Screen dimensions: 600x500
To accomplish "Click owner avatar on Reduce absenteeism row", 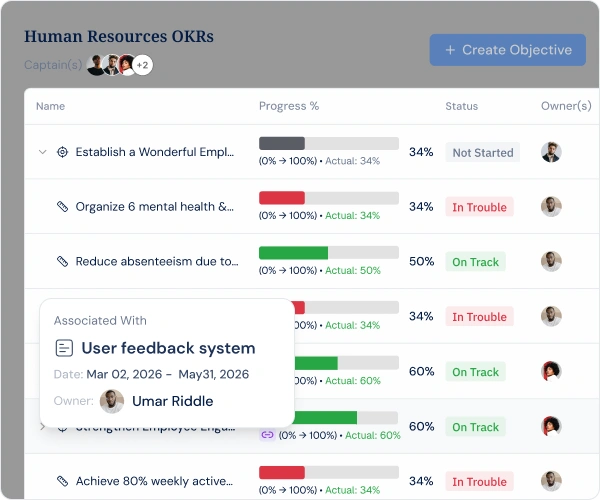I will pos(551,261).
